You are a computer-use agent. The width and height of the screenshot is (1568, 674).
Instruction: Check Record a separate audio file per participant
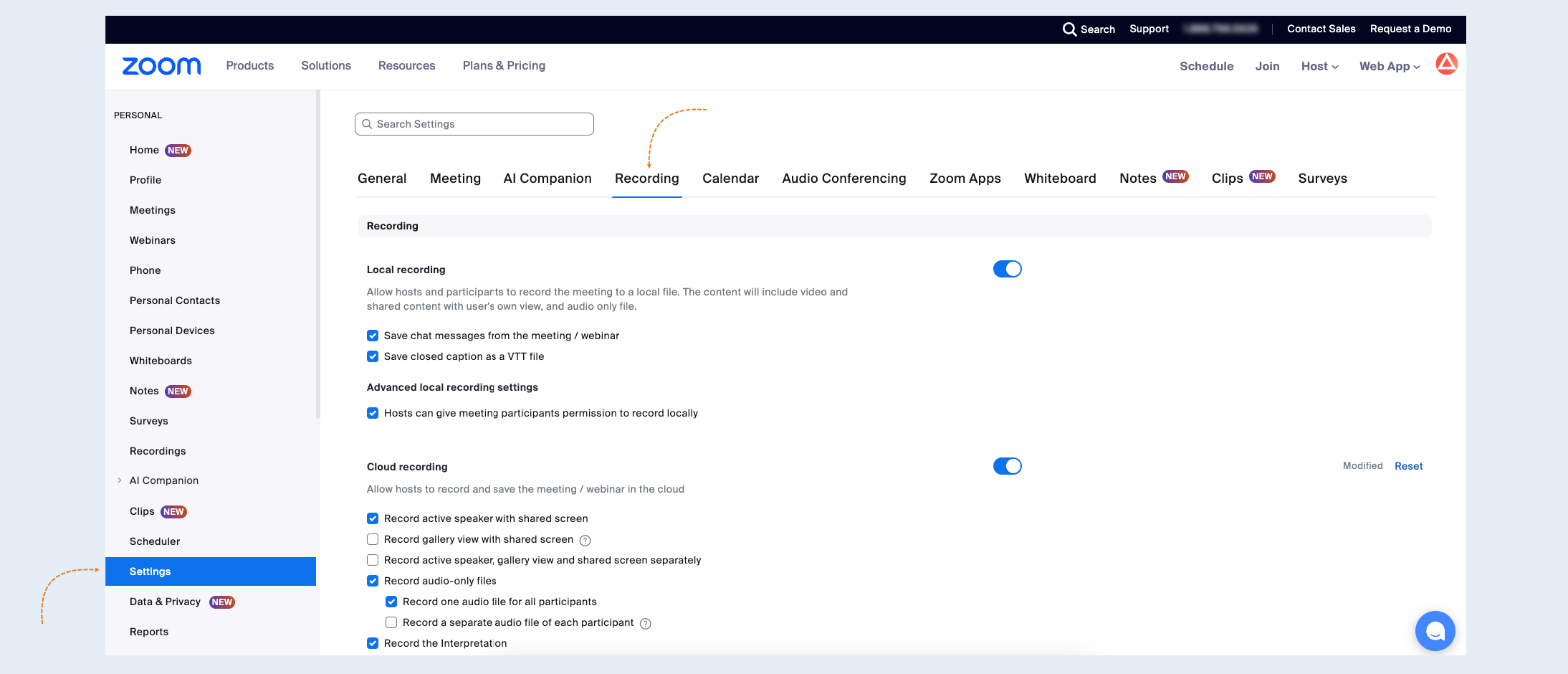click(391, 622)
